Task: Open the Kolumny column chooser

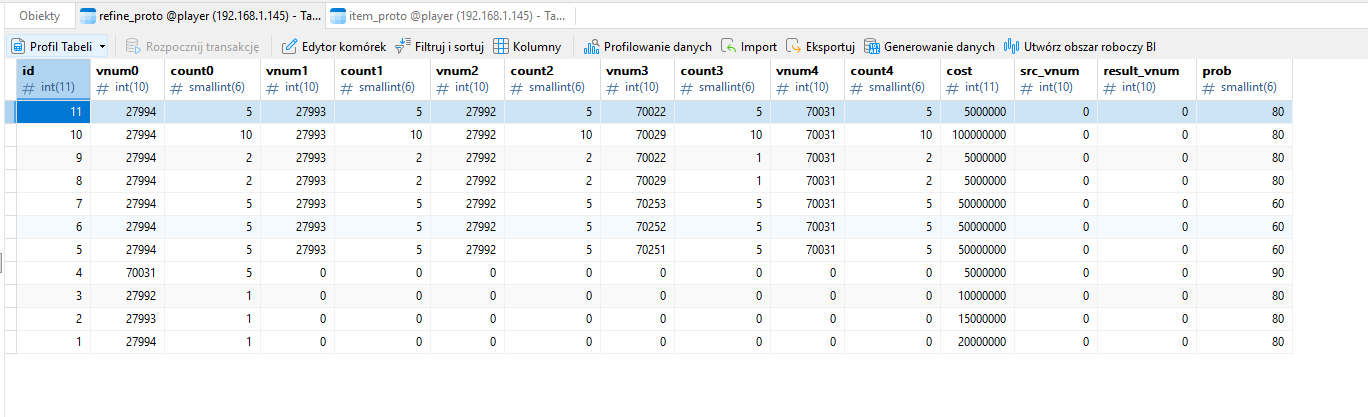Action: point(527,46)
